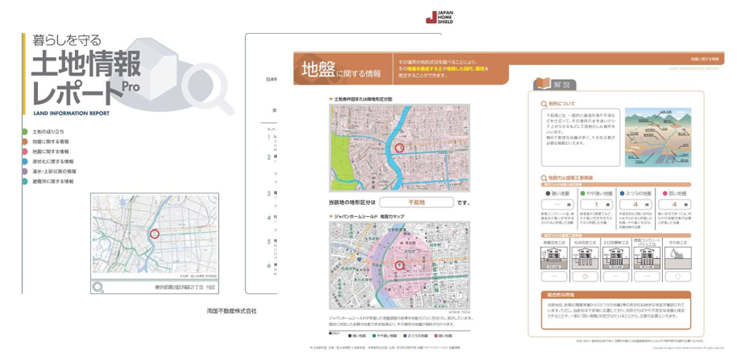Open 液状化に関する情報 in the cover contents list

53,161
